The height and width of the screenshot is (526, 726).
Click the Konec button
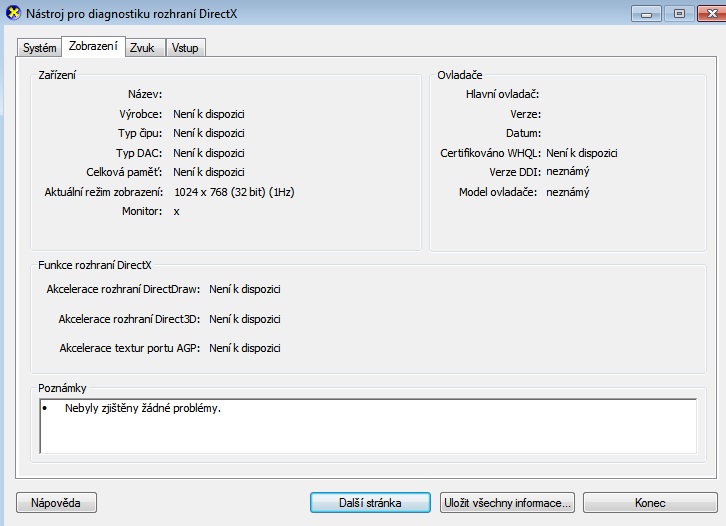pyautogui.click(x=650, y=503)
